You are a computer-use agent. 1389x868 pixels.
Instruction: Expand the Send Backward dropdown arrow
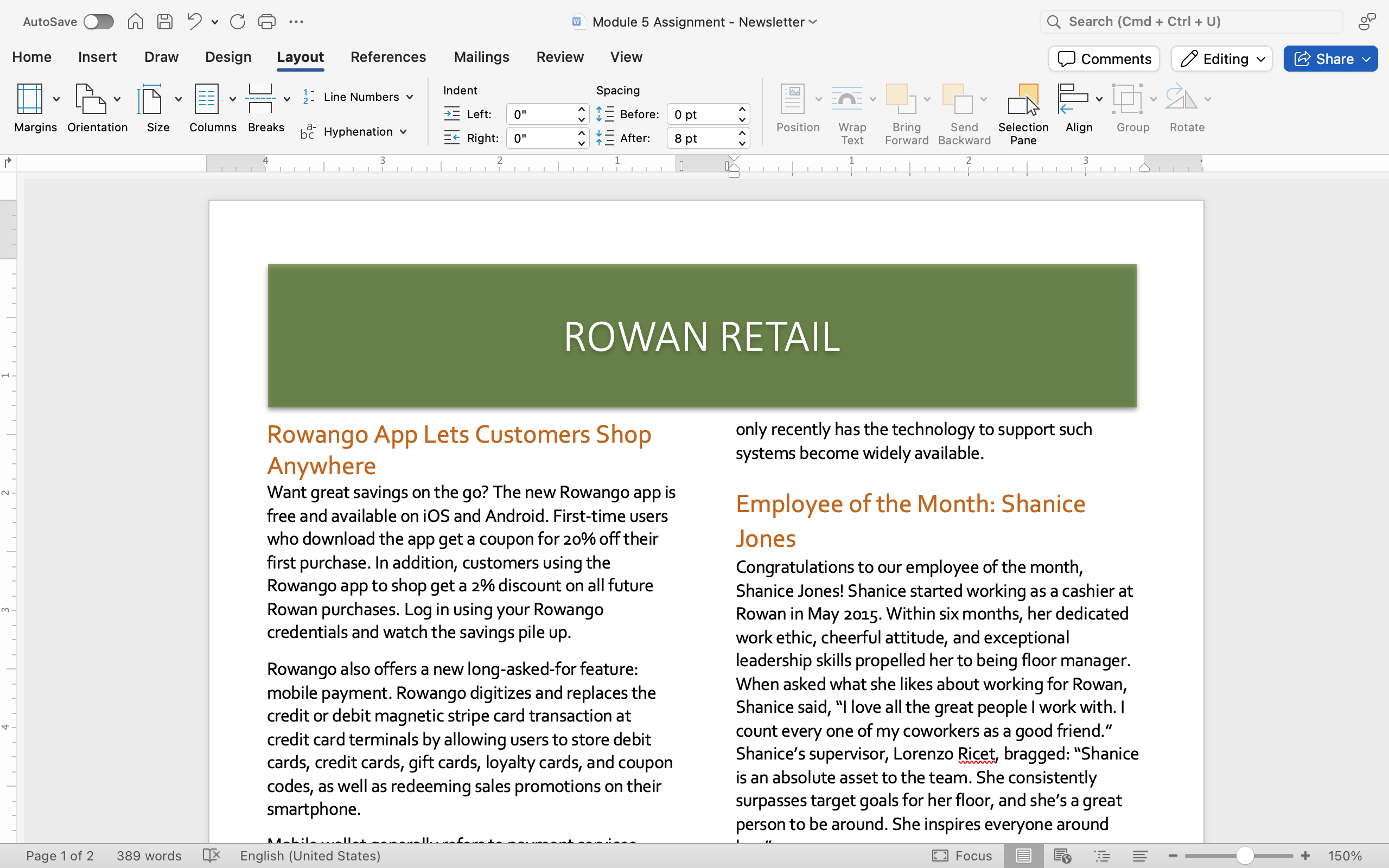coord(984,99)
